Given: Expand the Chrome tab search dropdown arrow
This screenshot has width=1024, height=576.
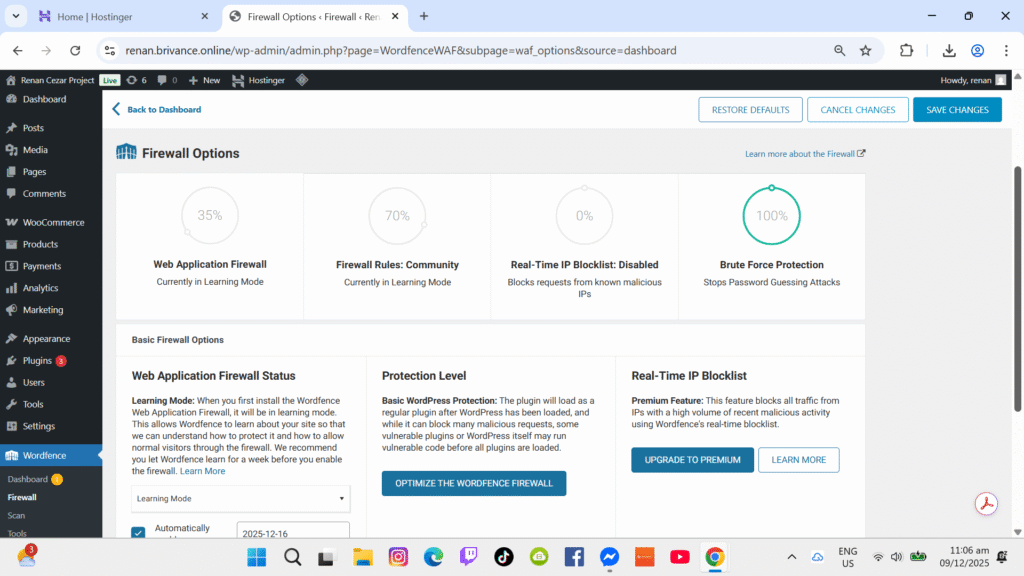Looking at the screenshot, I should coord(16,16).
